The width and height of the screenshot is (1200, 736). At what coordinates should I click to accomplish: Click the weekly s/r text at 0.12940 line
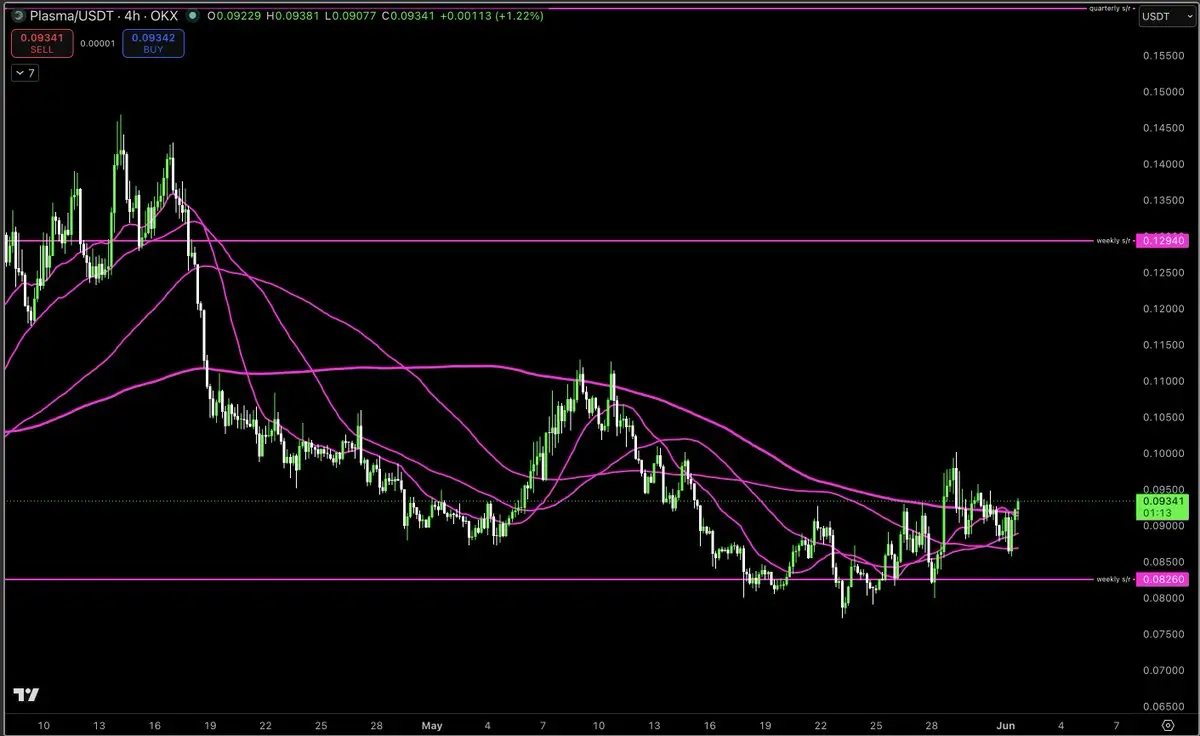pyautogui.click(x=1115, y=241)
